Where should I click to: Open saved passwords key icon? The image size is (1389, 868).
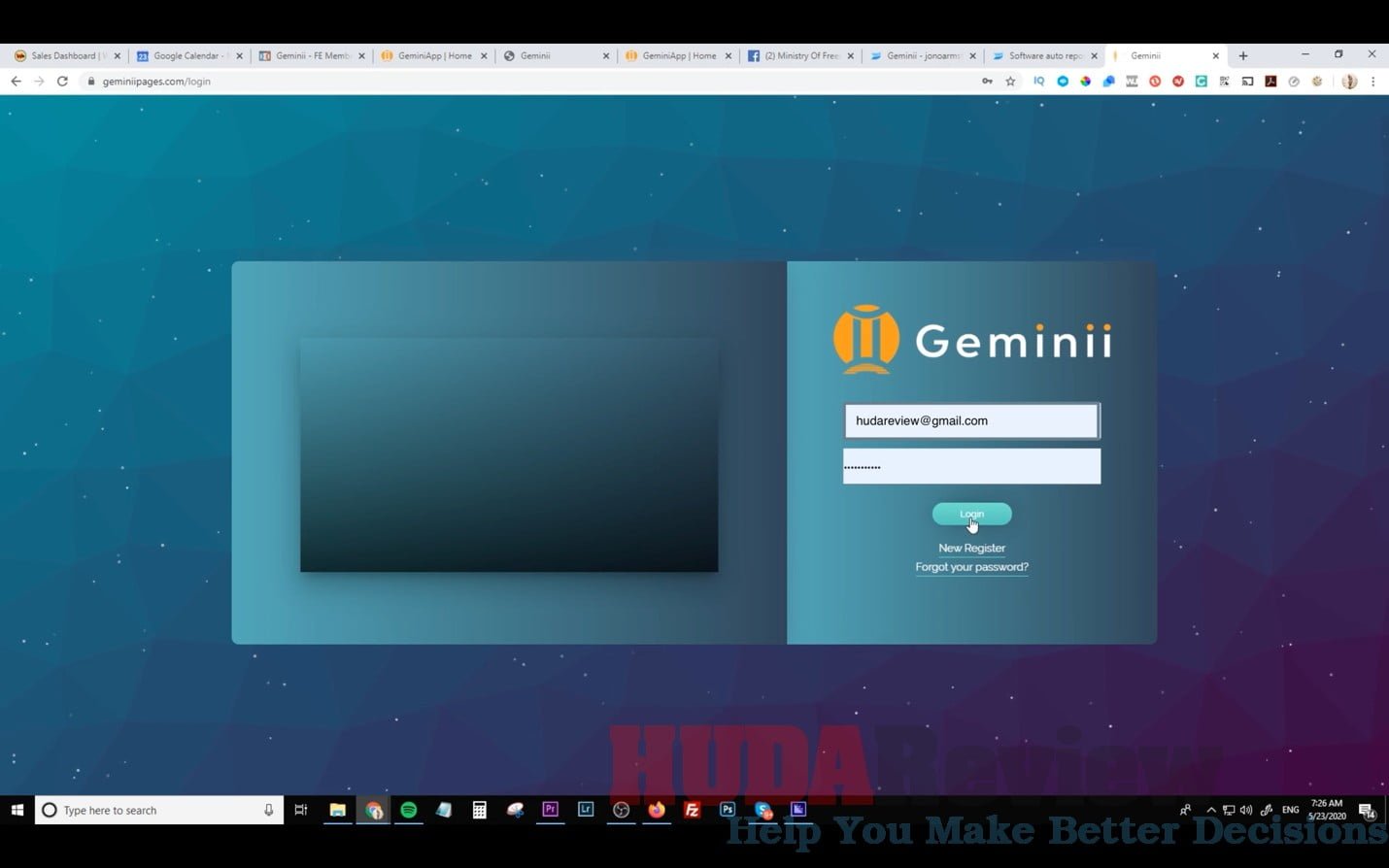click(987, 82)
